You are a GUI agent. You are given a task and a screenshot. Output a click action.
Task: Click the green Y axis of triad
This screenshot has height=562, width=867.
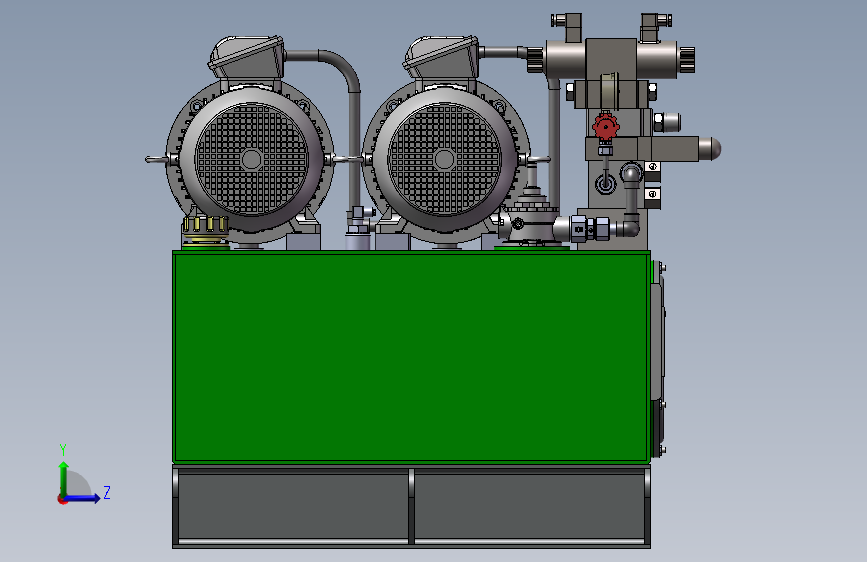(64, 478)
